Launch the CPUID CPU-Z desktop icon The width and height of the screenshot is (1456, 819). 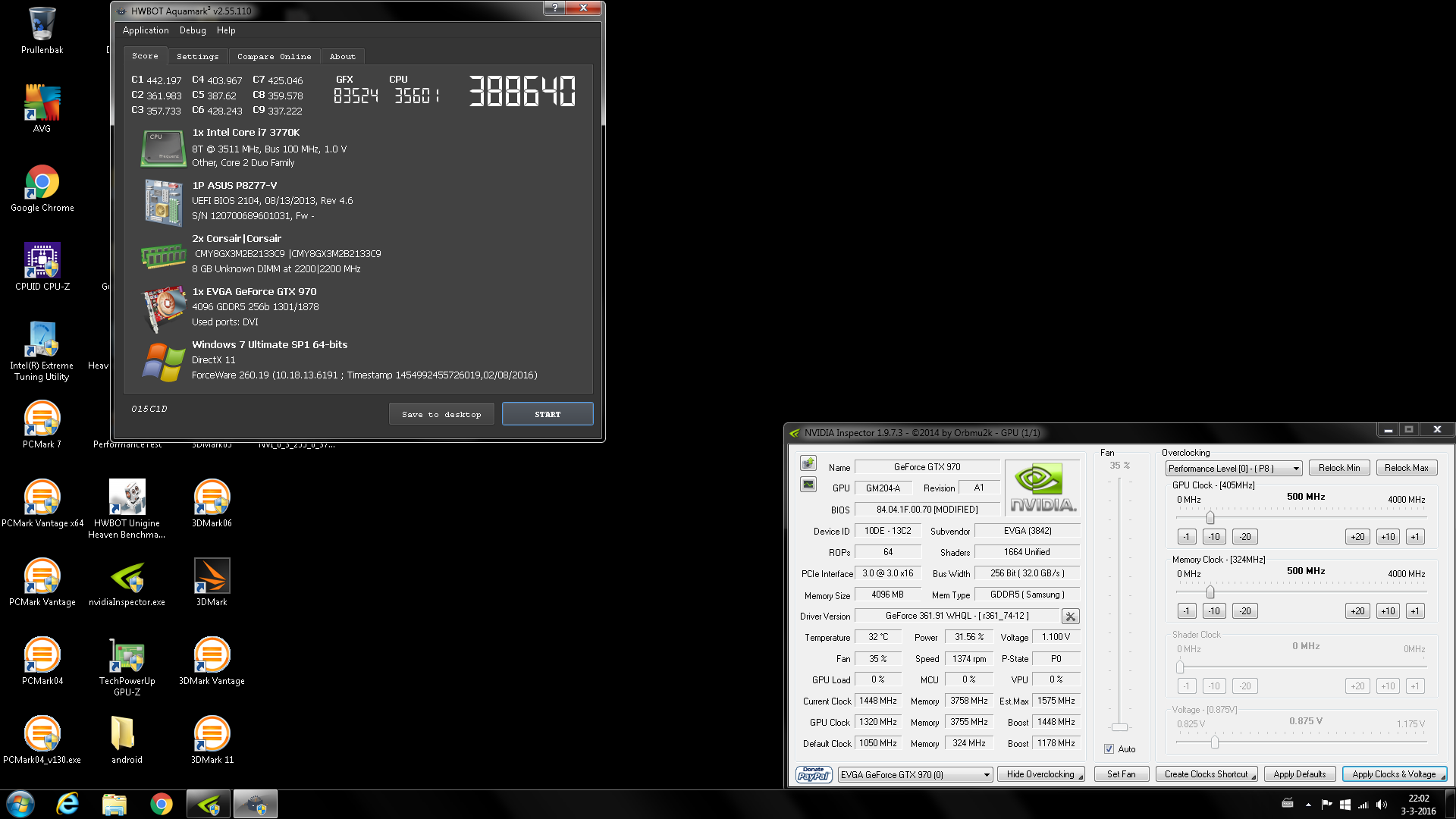[x=42, y=267]
